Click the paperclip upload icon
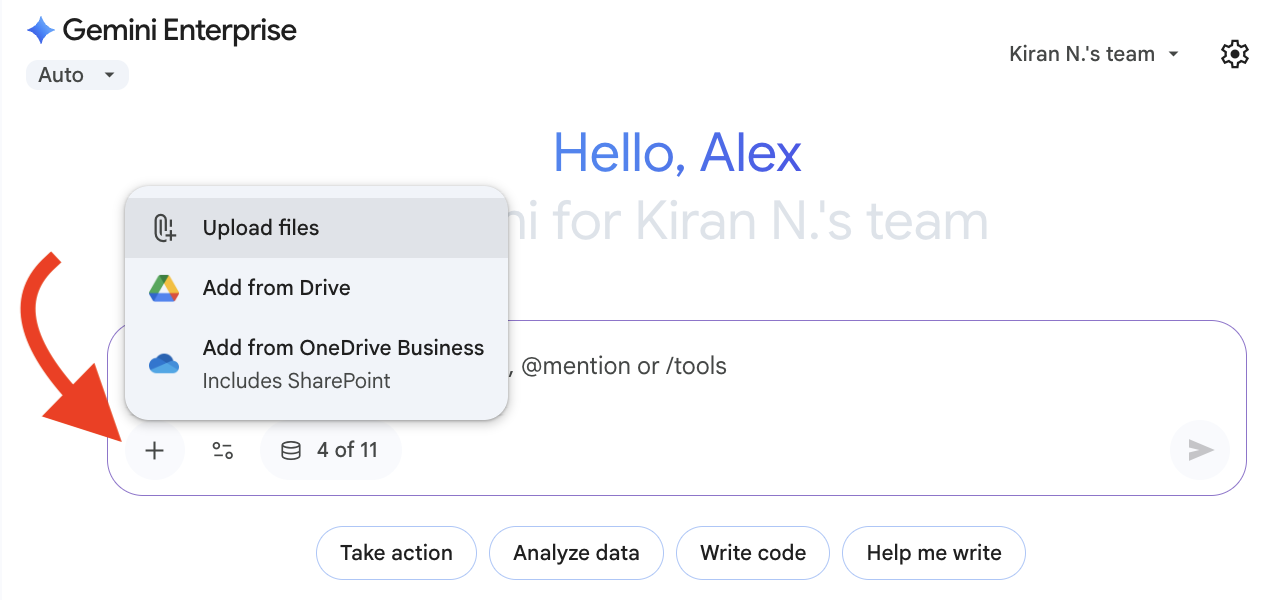The width and height of the screenshot is (1272, 600). 166,227
